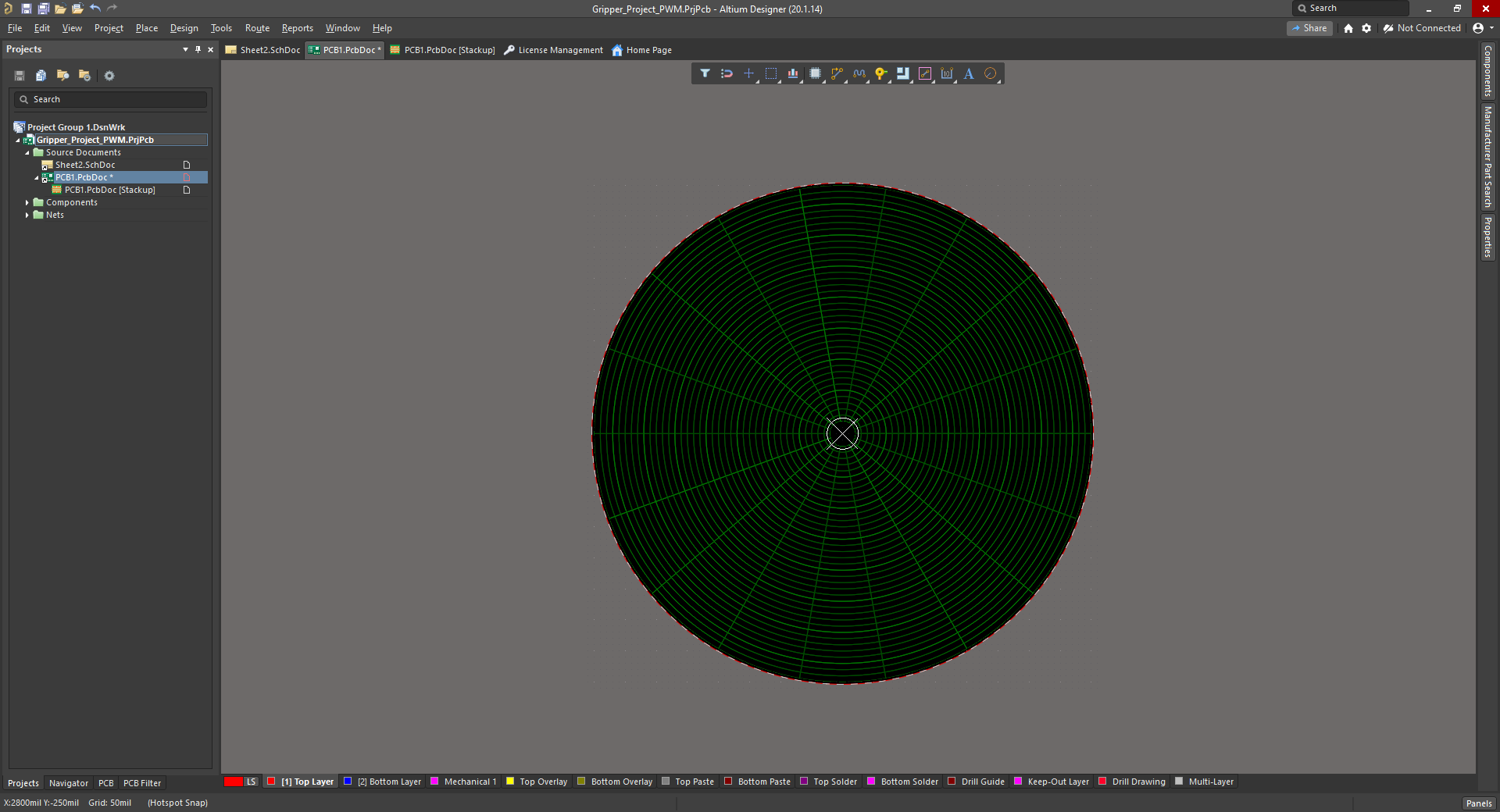Collapse the Gripper_Project_PWM.PrjPcb tree node
Image resolution: width=1500 pixels, height=812 pixels.
(18, 141)
